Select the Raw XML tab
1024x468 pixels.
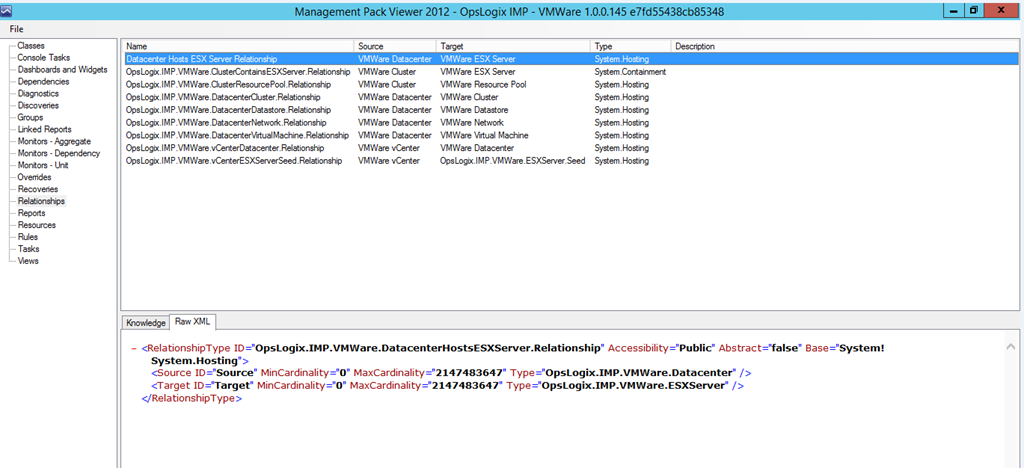(x=194, y=322)
